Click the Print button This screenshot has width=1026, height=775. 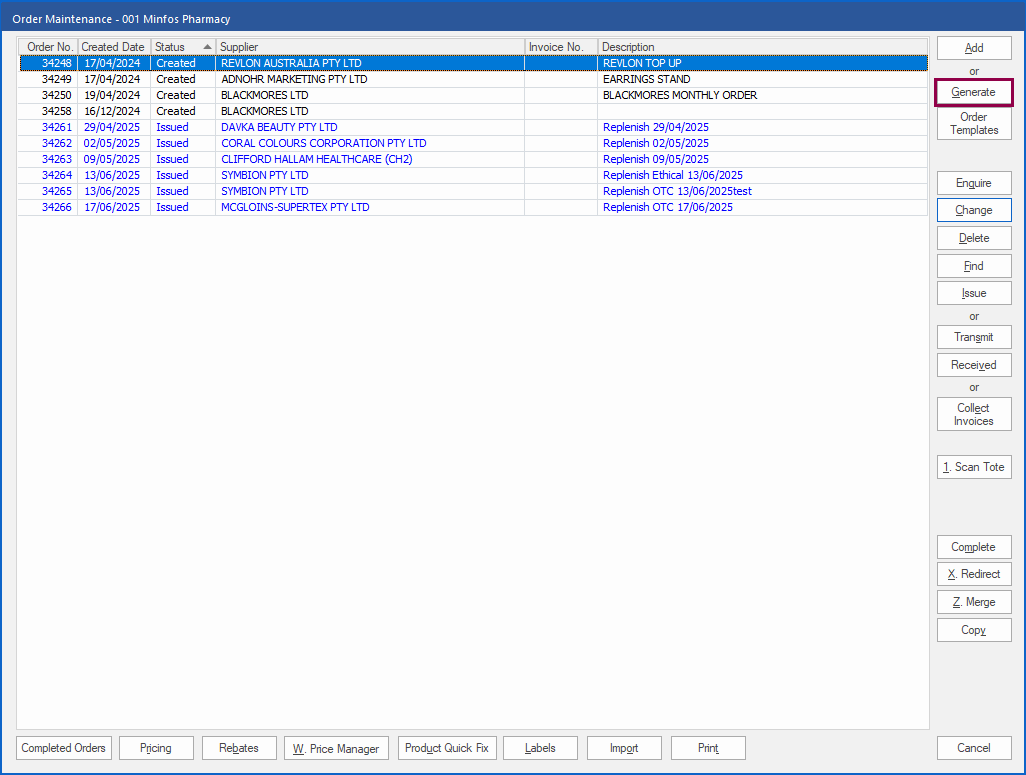tap(708, 748)
